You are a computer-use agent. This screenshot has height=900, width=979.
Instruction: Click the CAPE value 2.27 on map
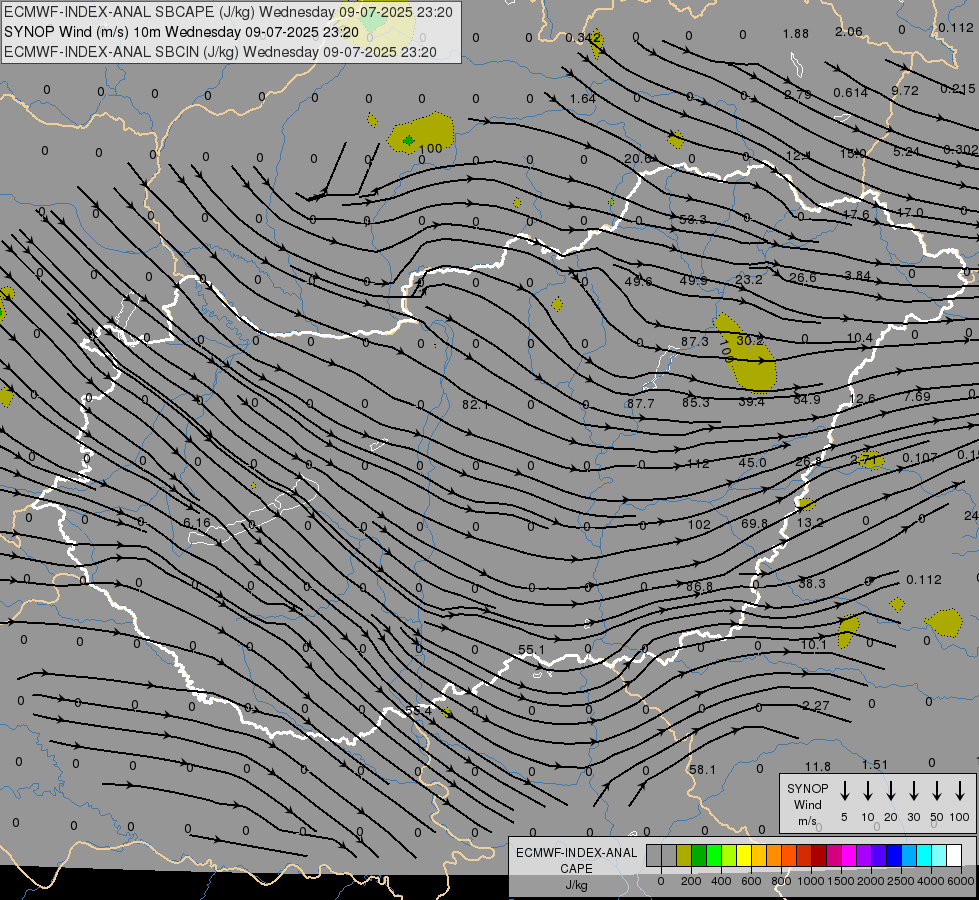click(x=815, y=706)
